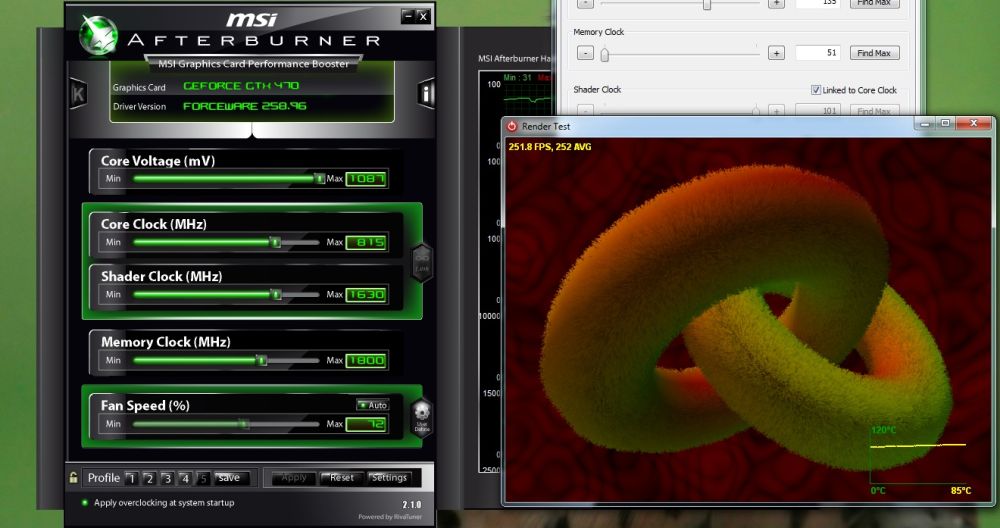Click the User Define fan gear icon
Screen dimensions: 1000x528
(x=422, y=416)
